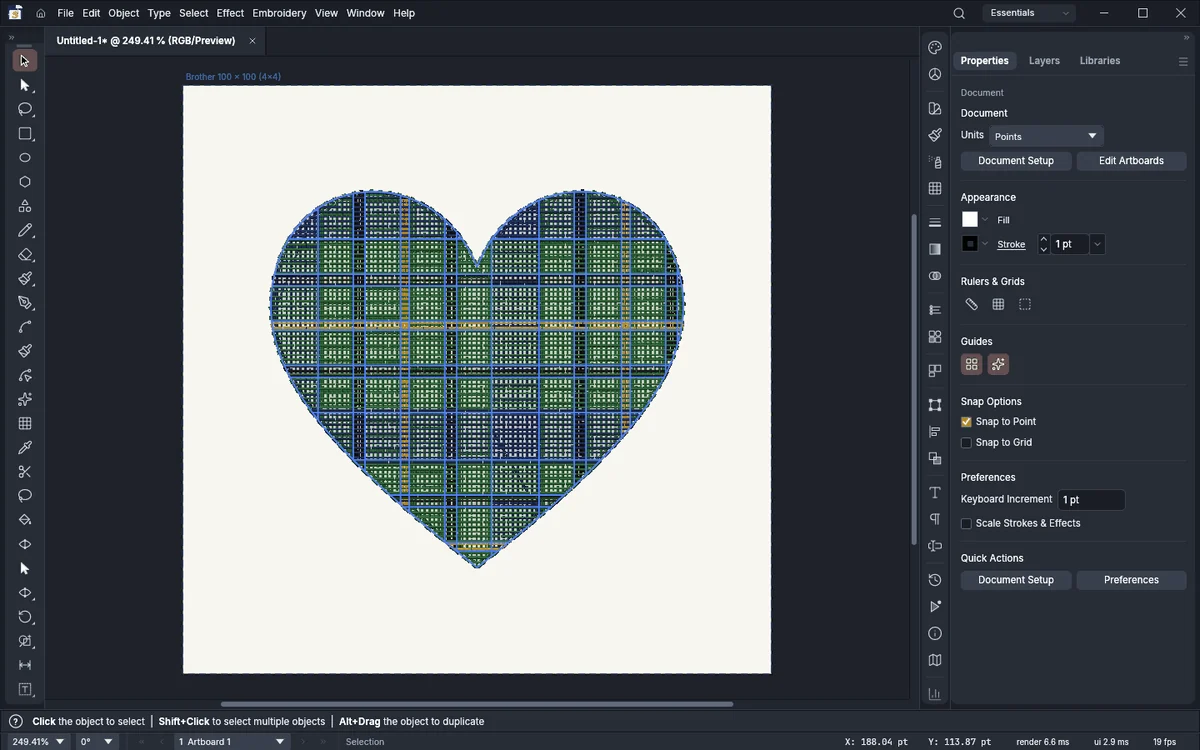Open the gradient panel icon
This screenshot has height=750, width=1200.
point(935,249)
